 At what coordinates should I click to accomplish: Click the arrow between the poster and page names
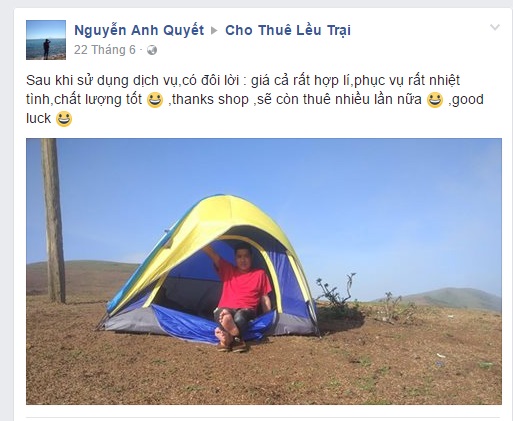click(x=214, y=31)
